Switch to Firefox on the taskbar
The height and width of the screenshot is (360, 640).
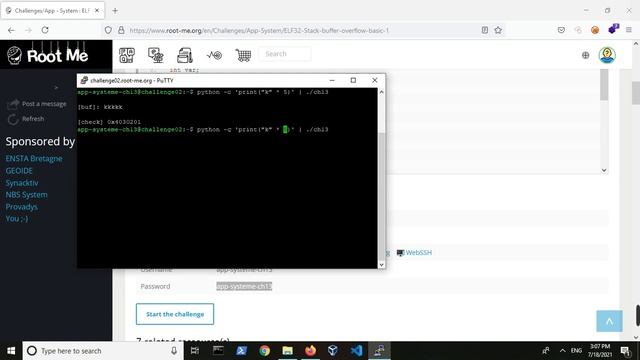[310, 351]
